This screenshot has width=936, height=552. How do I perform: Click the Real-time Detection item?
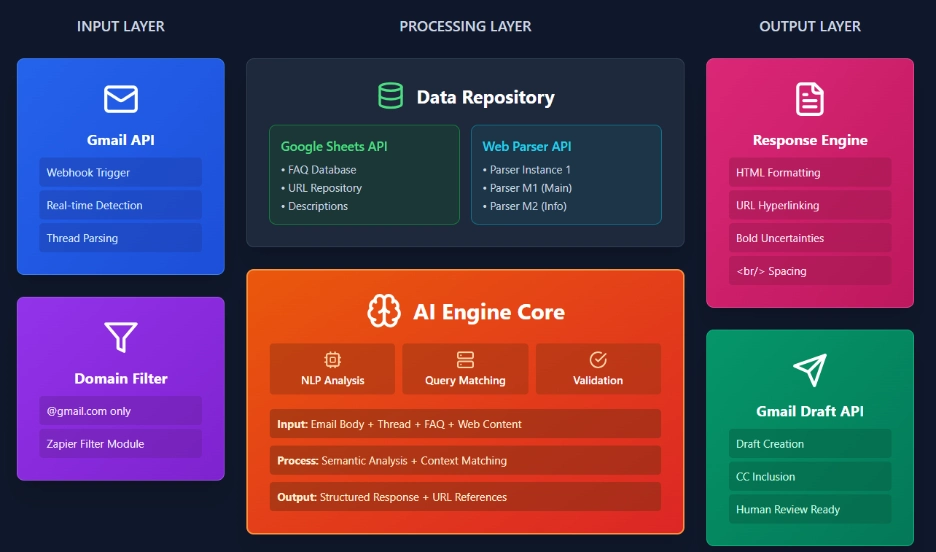121,205
